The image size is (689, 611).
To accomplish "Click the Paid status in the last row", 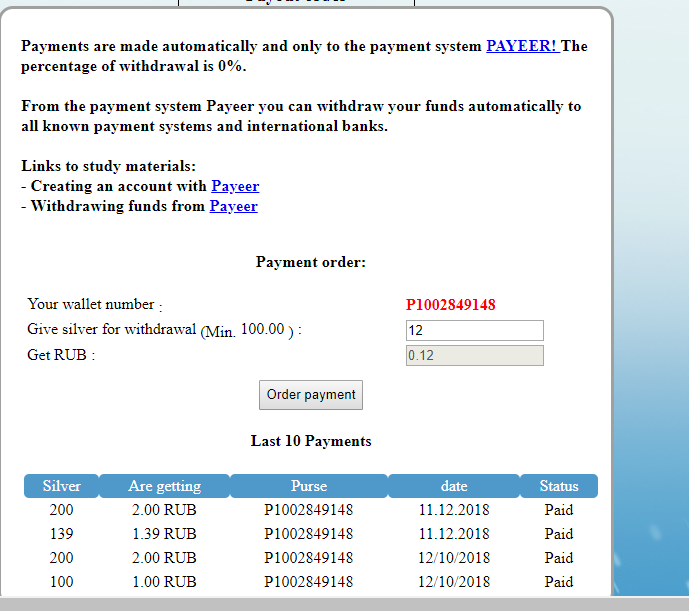I will coord(559,582).
